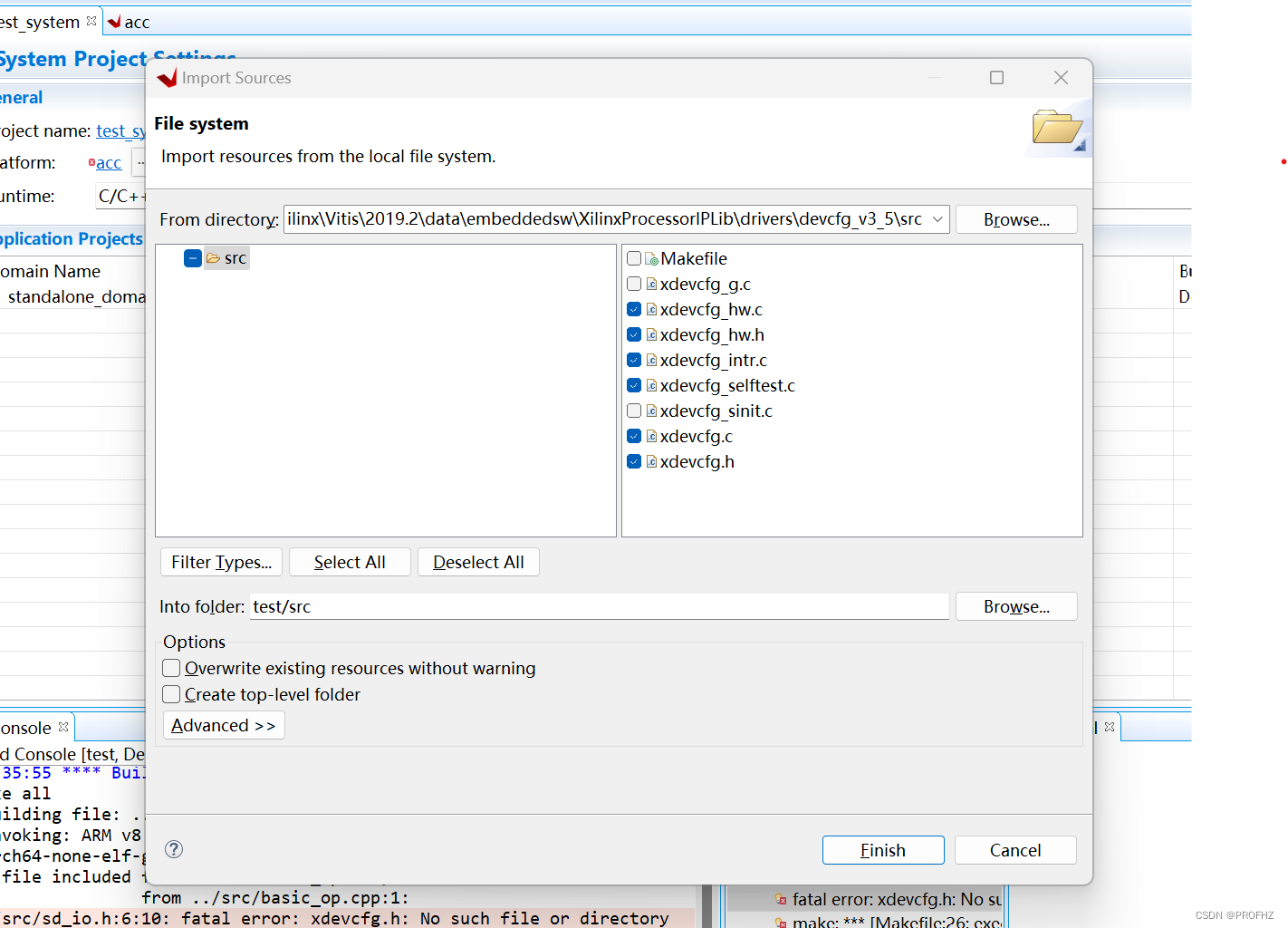Uncheck the xdevcfg_hw.c checkbox
Image resolution: width=1288 pixels, height=928 pixels.
pos(633,309)
